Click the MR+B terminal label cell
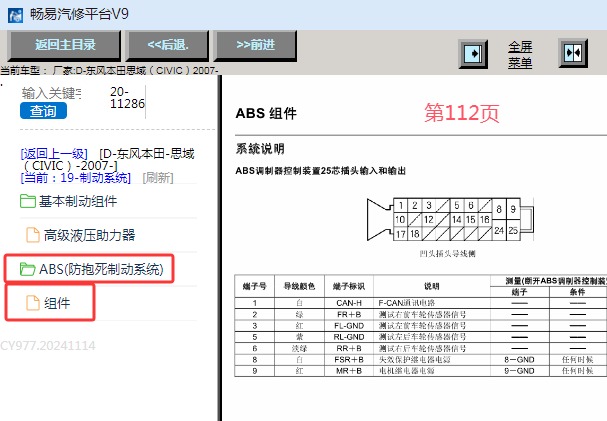This screenshot has height=421, width=607. coord(349,371)
